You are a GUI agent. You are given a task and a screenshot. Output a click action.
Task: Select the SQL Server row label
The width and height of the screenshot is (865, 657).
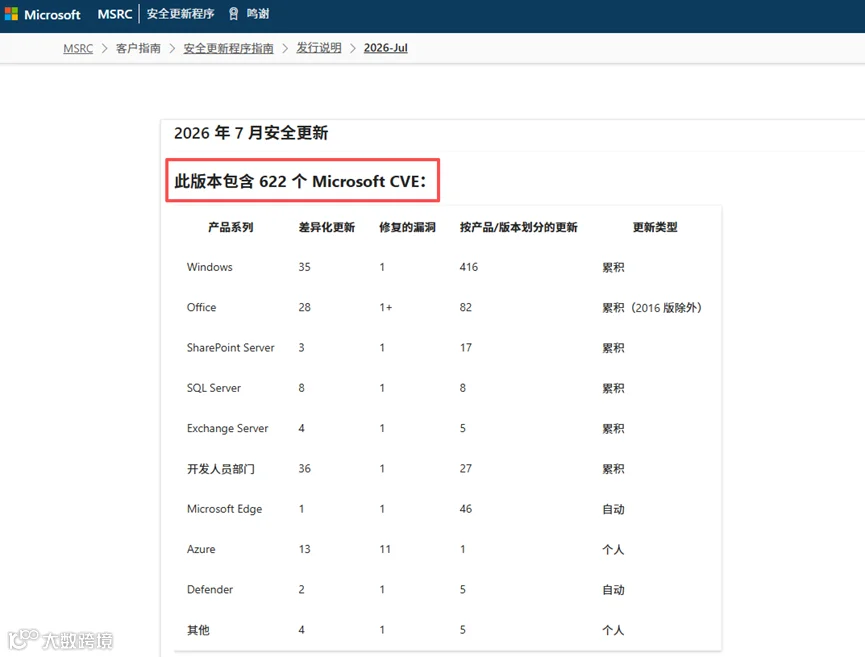point(214,388)
